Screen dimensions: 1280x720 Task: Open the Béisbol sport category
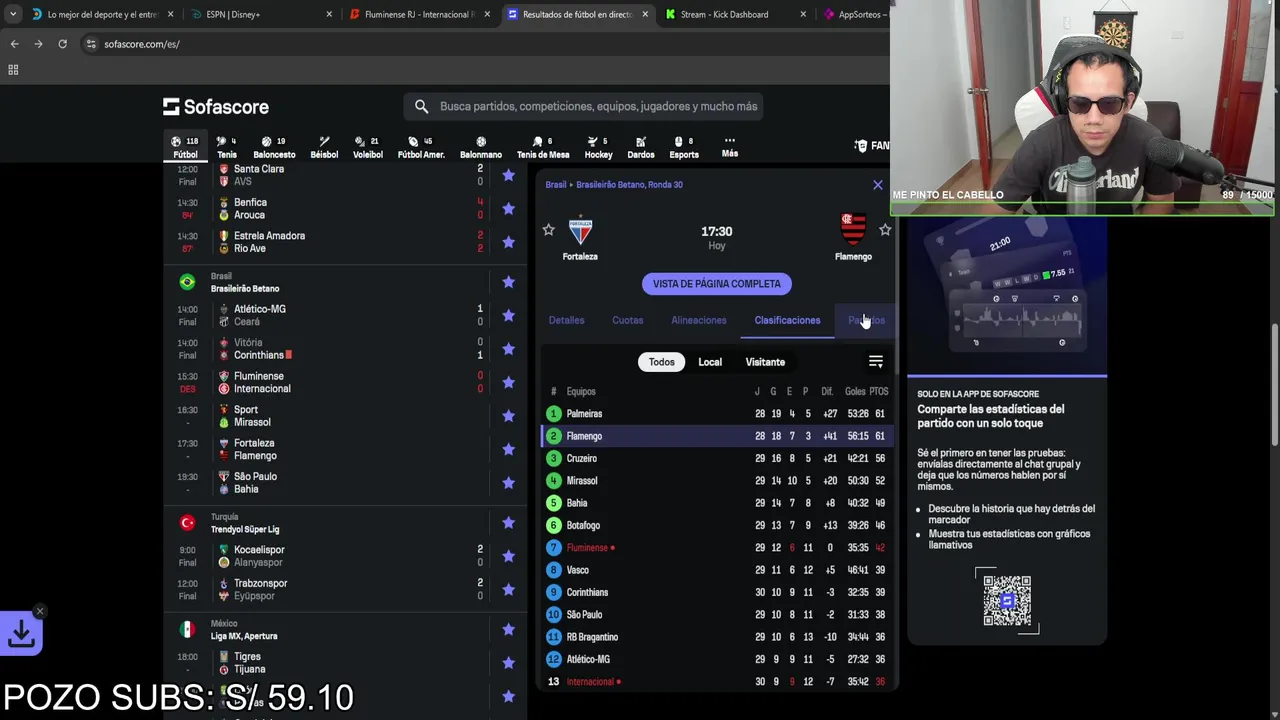pos(324,147)
